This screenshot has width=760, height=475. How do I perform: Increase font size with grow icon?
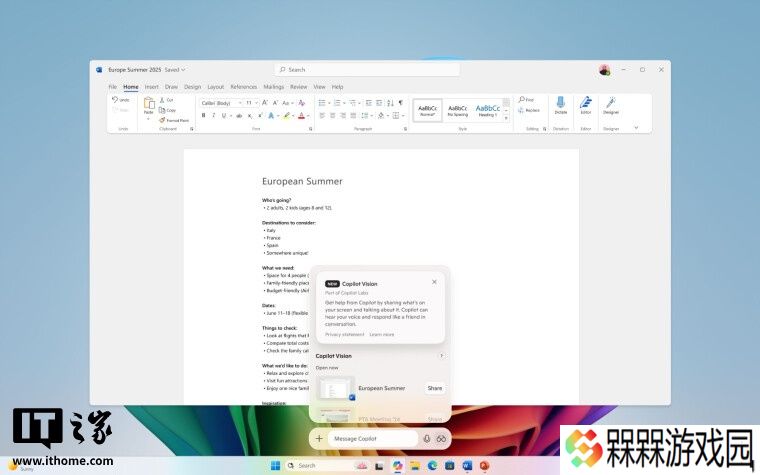click(265, 103)
